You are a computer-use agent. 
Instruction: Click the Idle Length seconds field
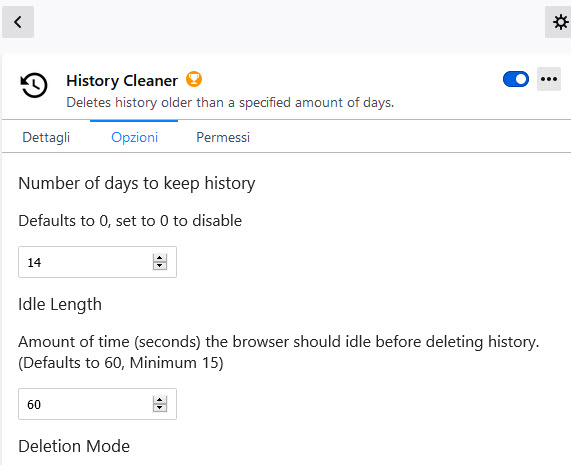tap(97, 404)
